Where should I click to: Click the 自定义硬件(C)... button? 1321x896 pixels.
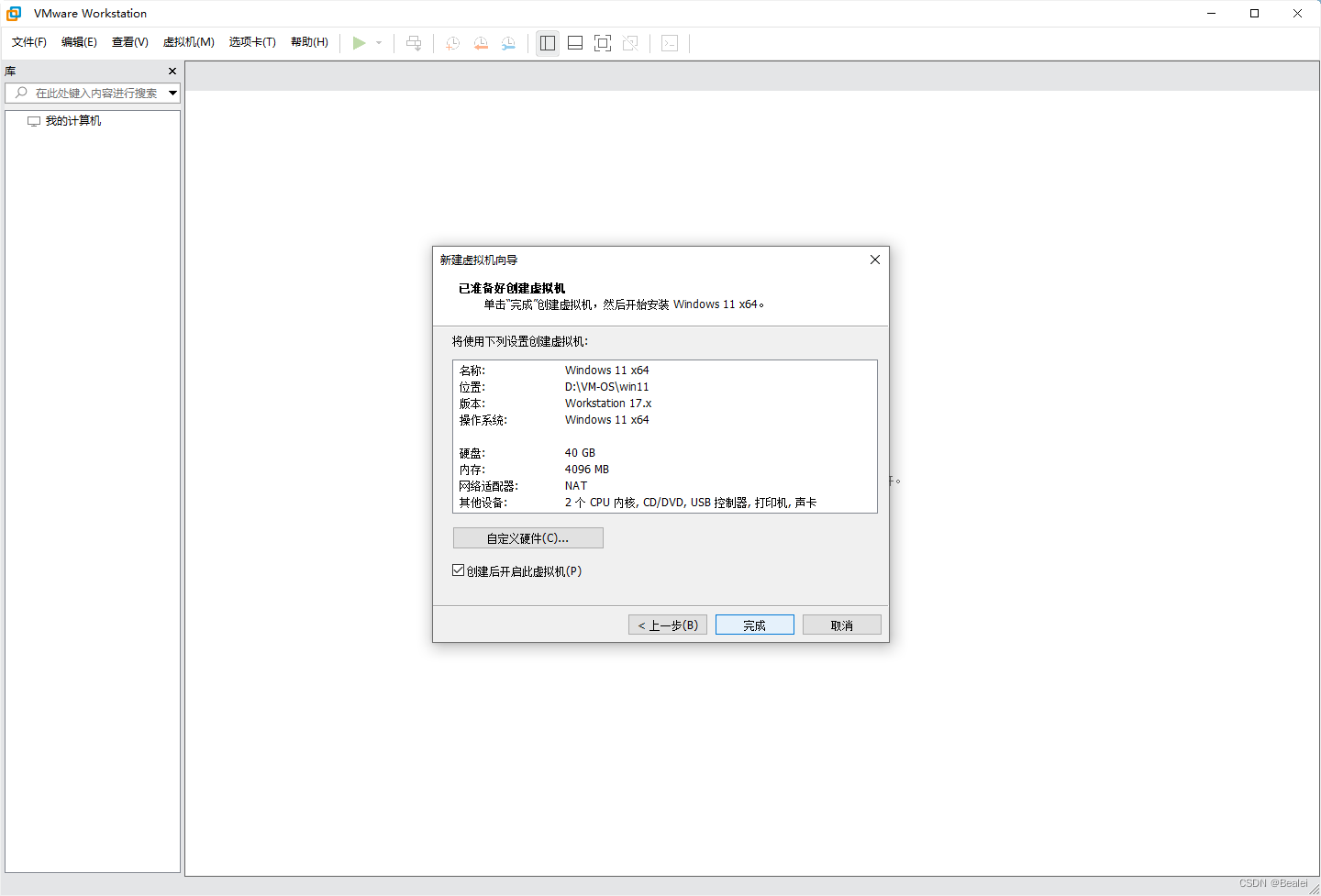coord(528,538)
